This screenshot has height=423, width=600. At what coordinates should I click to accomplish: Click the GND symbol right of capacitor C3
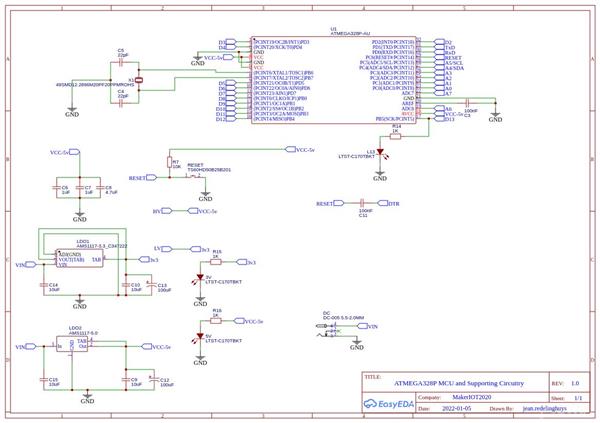point(495,117)
